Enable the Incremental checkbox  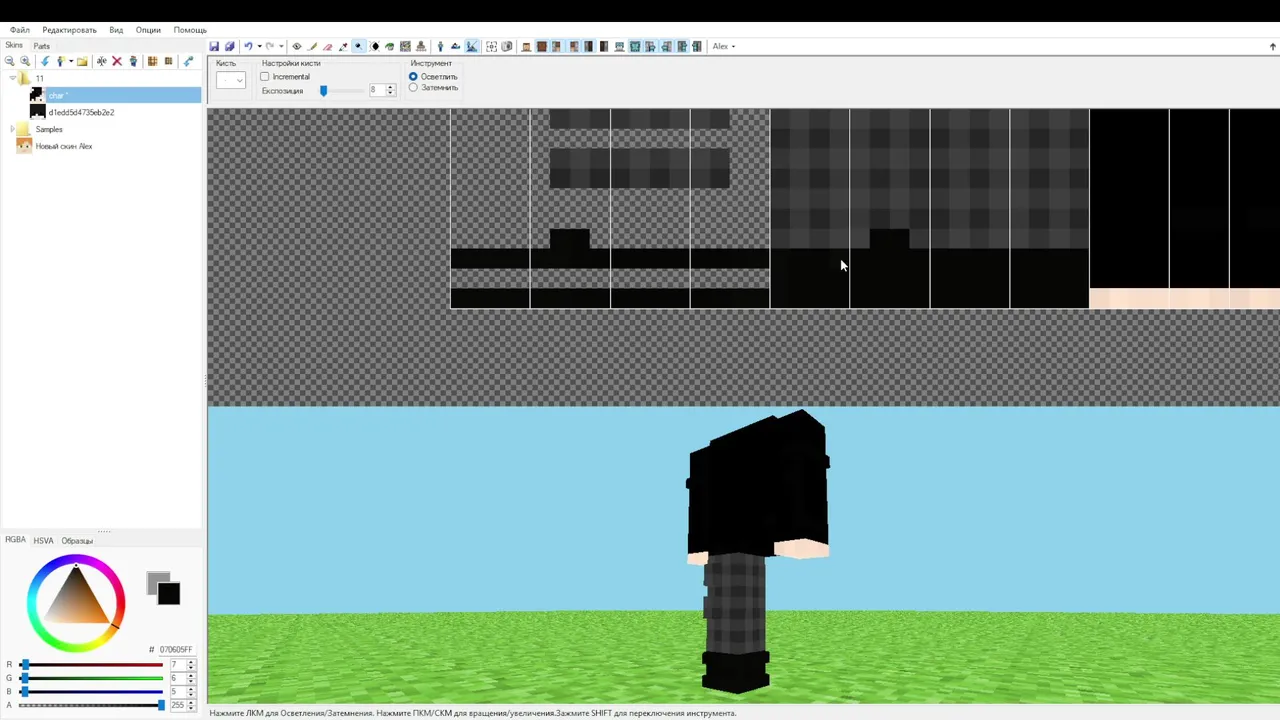[265, 77]
